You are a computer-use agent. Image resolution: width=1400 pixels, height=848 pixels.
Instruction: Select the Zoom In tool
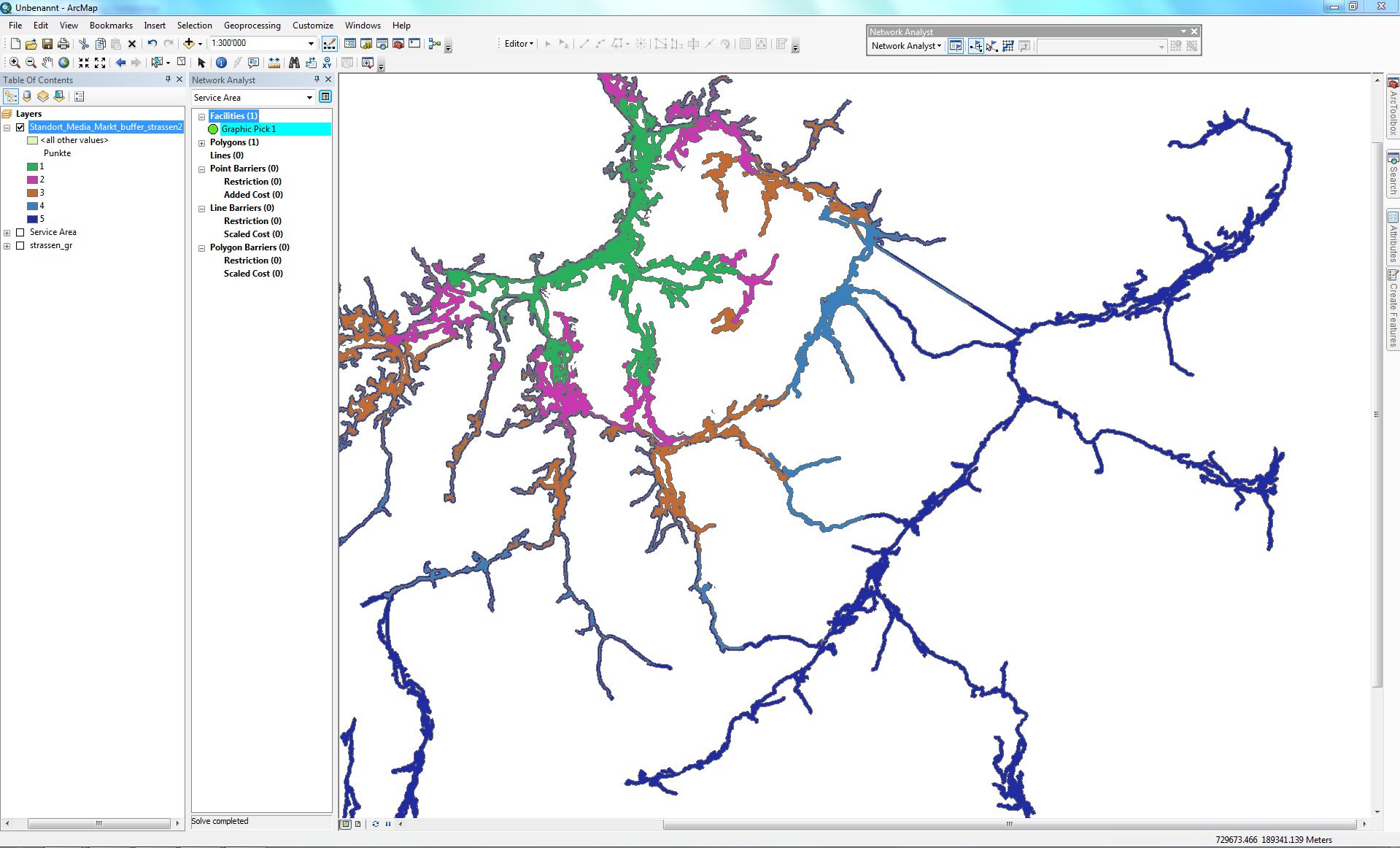(x=15, y=63)
